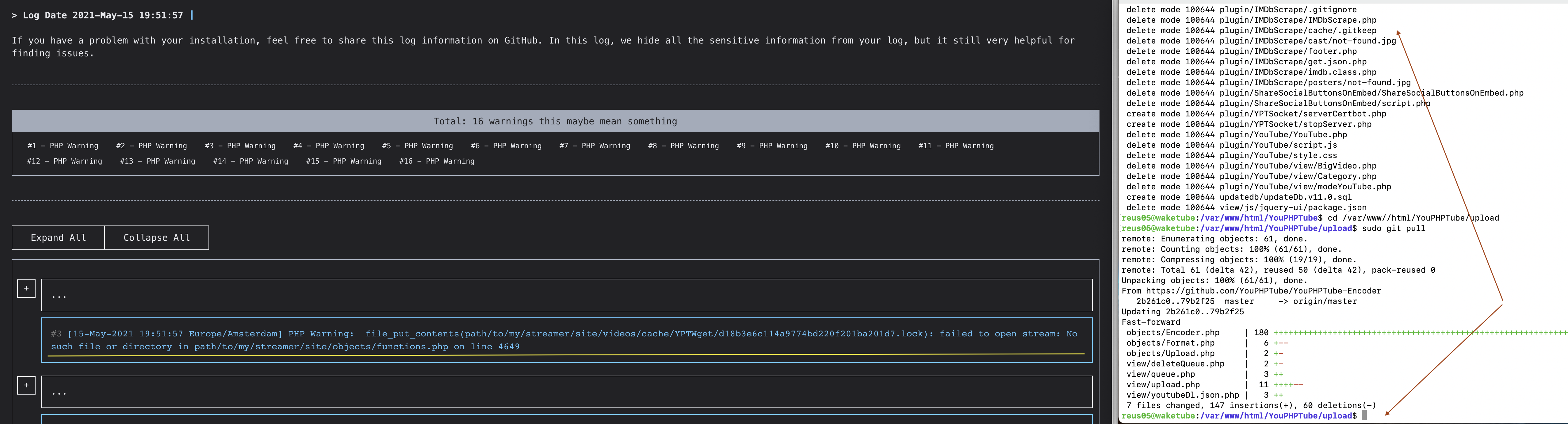Go to #7 – PHP Warning link
This screenshot has width=1568, height=424.
click(x=595, y=146)
